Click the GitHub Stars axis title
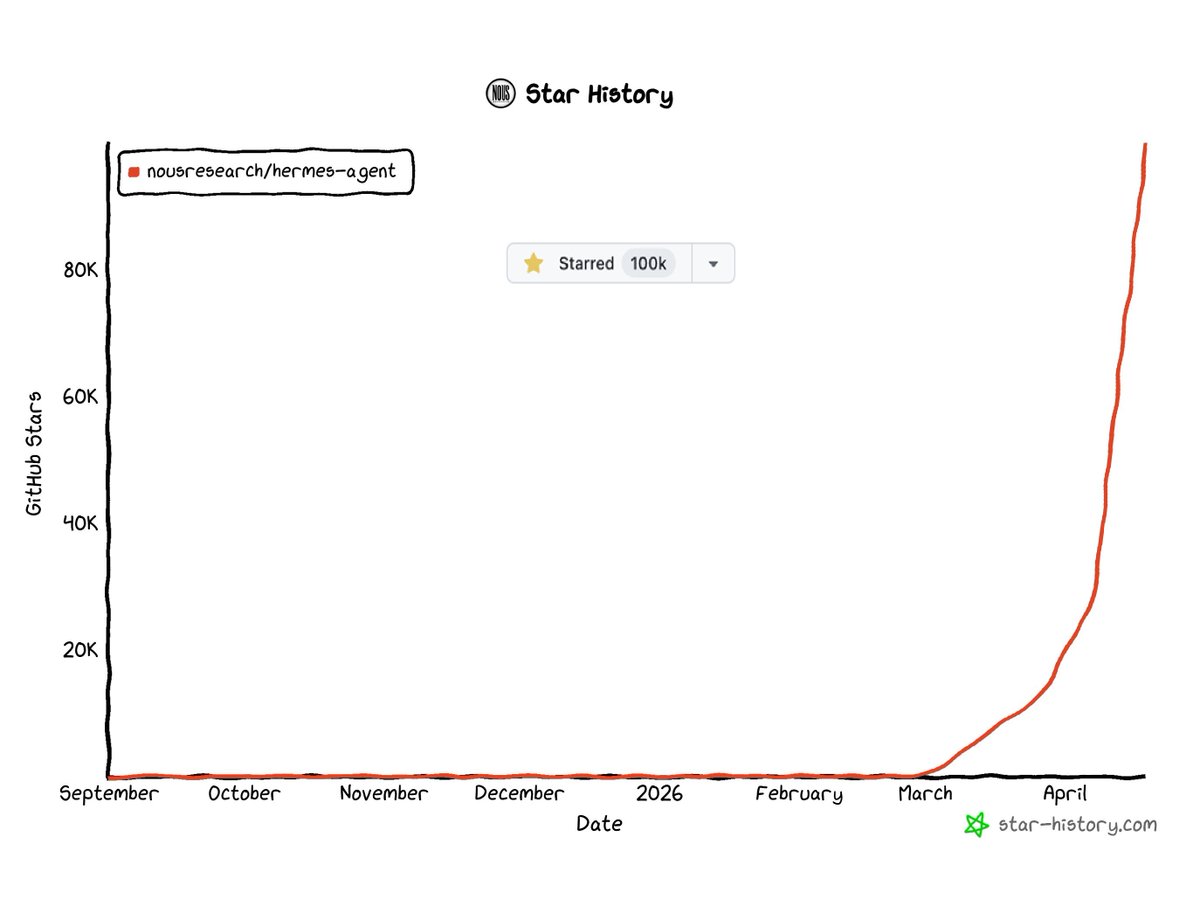 click(x=35, y=453)
